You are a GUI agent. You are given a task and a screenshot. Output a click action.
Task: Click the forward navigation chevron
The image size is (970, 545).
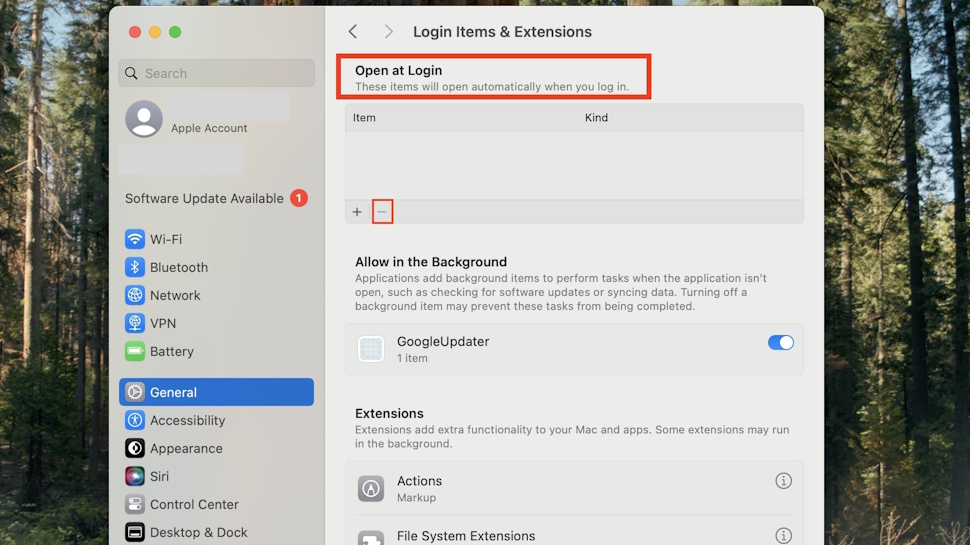(388, 32)
